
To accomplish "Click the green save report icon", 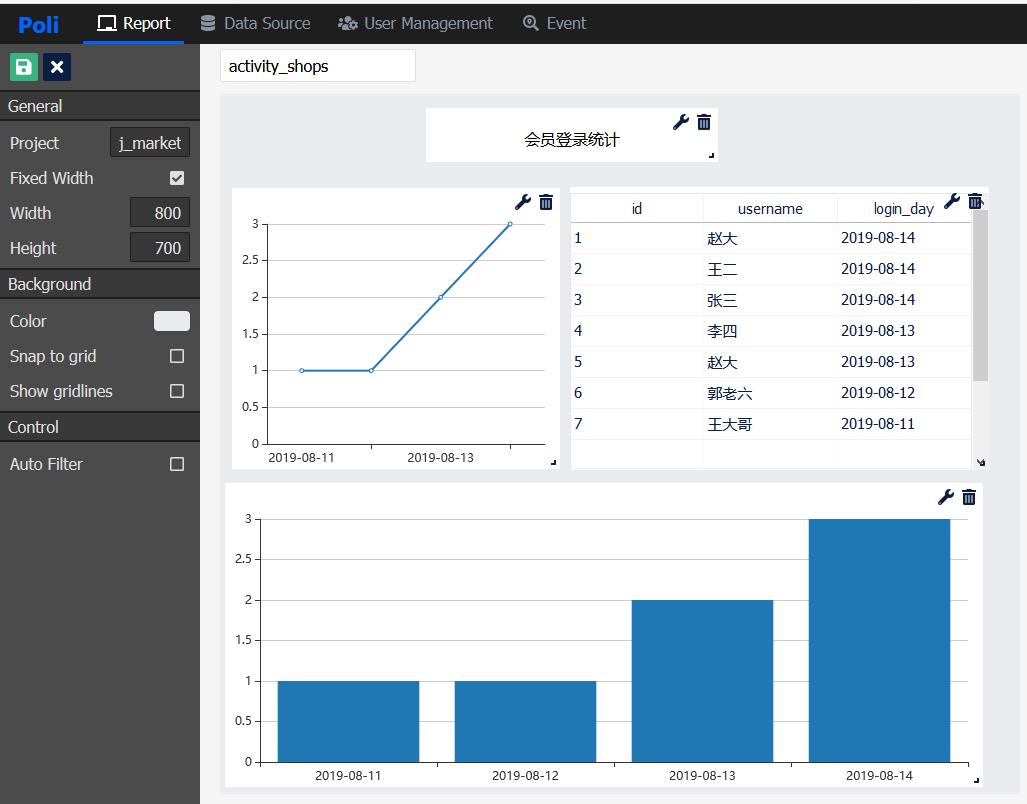I will click(x=24, y=67).
